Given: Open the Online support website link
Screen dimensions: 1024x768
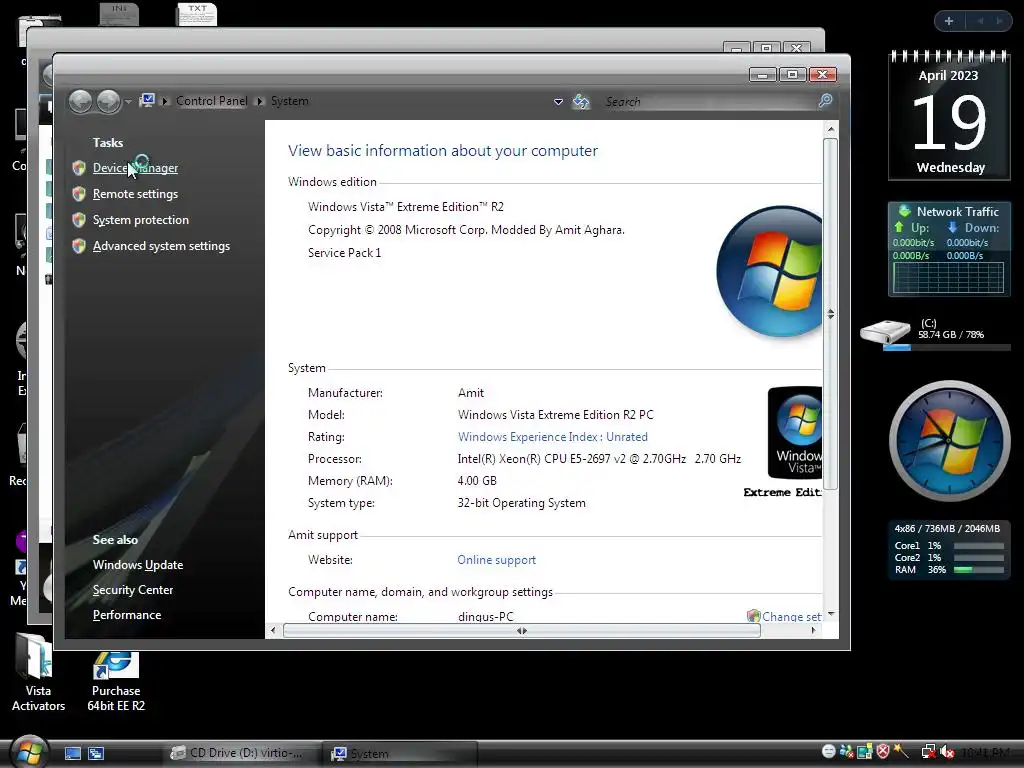Looking at the screenshot, I should tap(496, 560).
